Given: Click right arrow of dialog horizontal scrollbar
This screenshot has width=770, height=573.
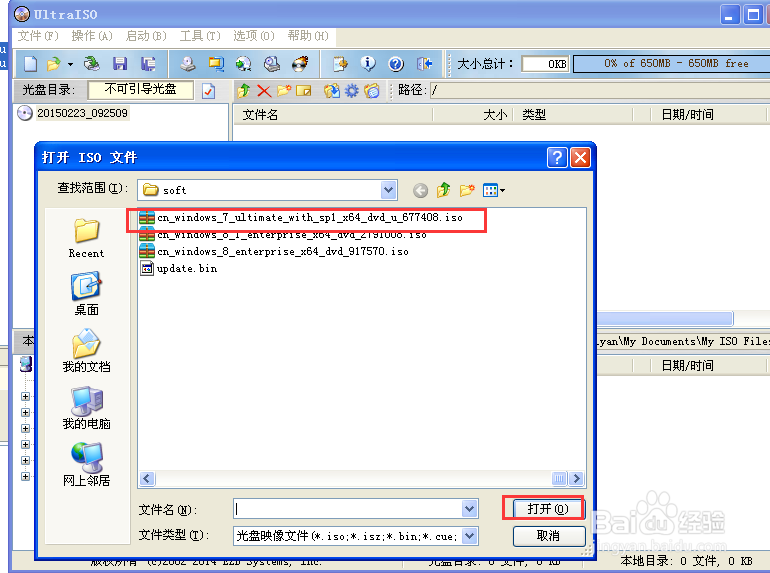Looking at the screenshot, I should 577,478.
